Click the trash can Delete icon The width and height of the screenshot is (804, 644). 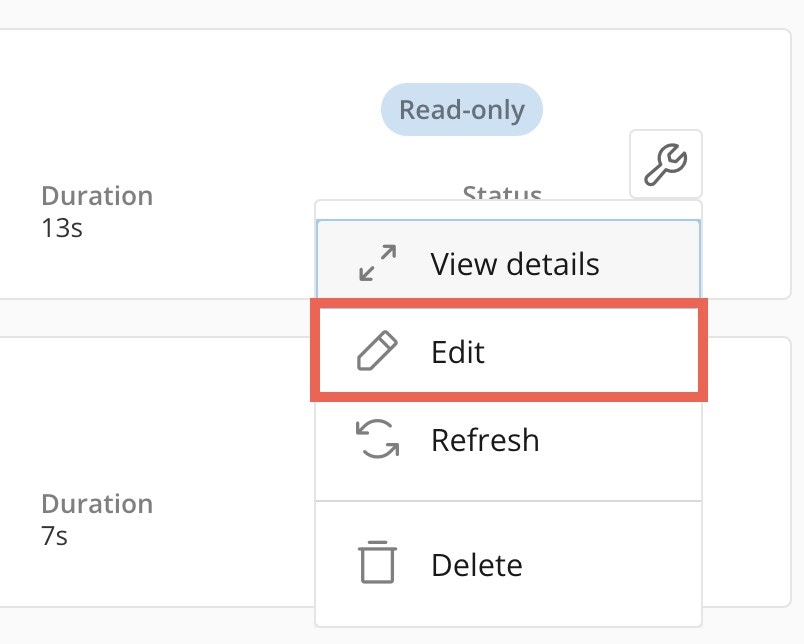[377, 562]
